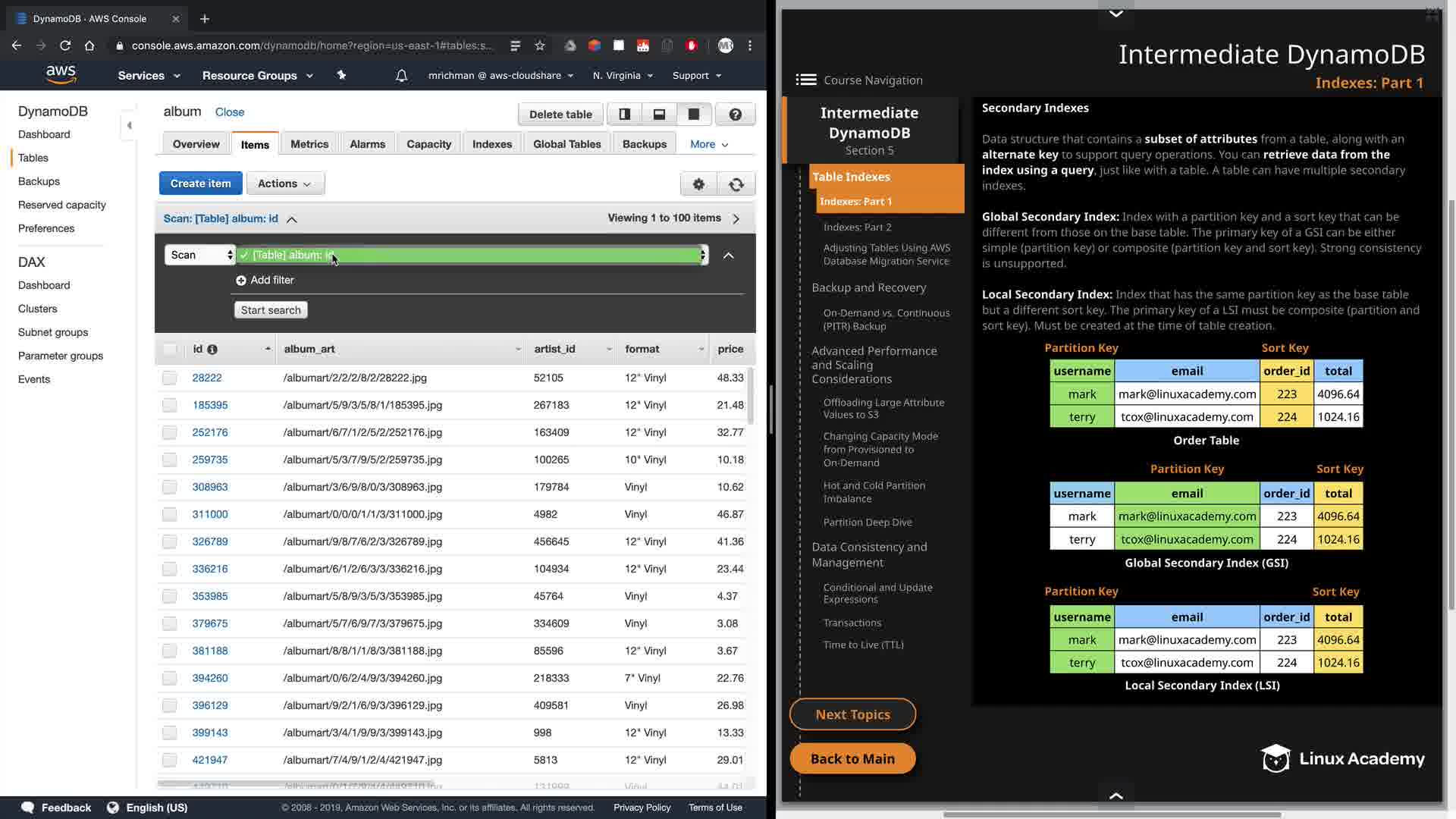Viewport: 1456px width, 819px height.
Task: Check the box for item 259735
Action: click(169, 460)
